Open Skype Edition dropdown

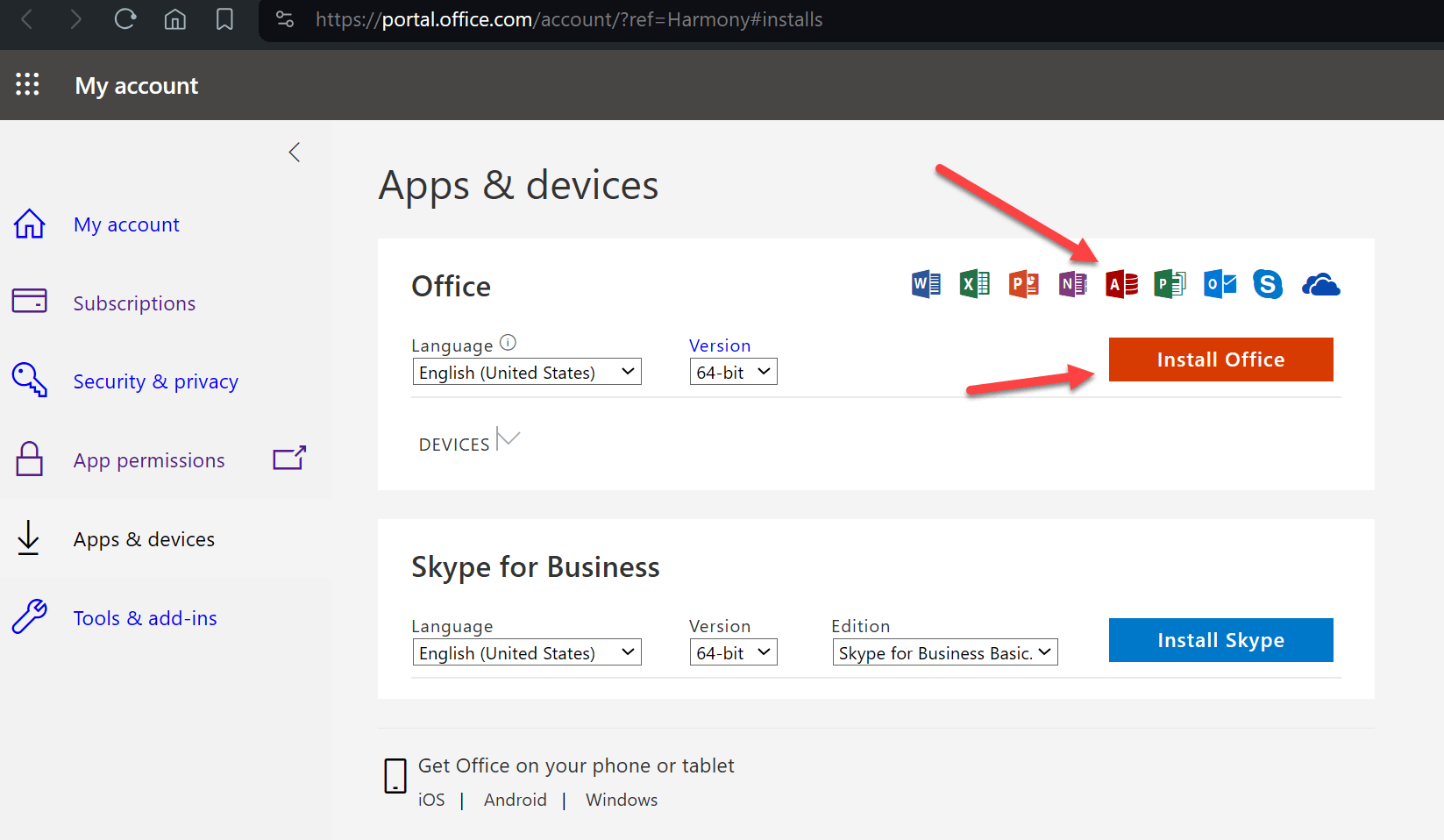(945, 652)
